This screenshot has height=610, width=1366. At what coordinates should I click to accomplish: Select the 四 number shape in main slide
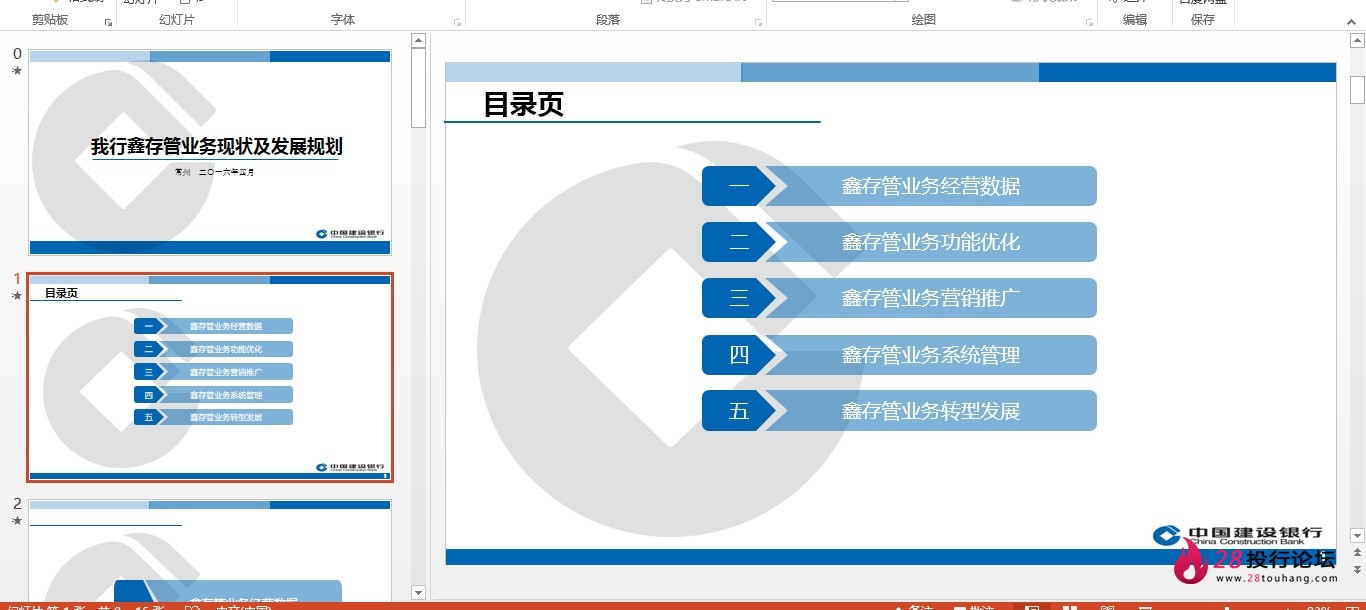pos(739,355)
